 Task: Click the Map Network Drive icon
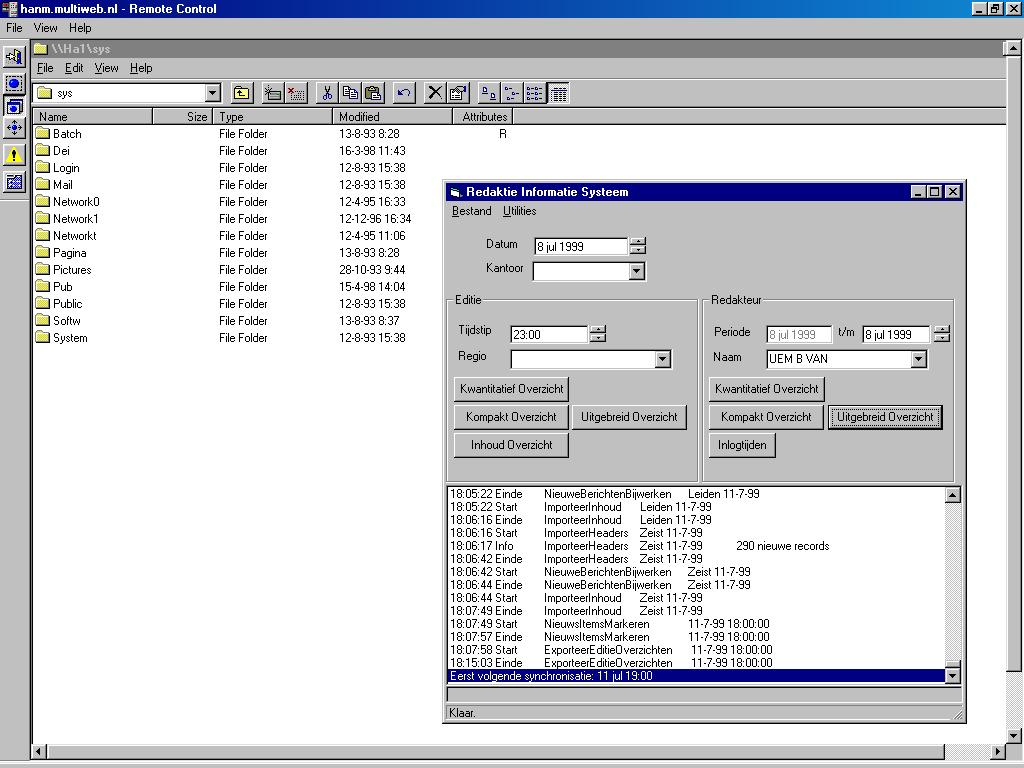(x=272, y=93)
